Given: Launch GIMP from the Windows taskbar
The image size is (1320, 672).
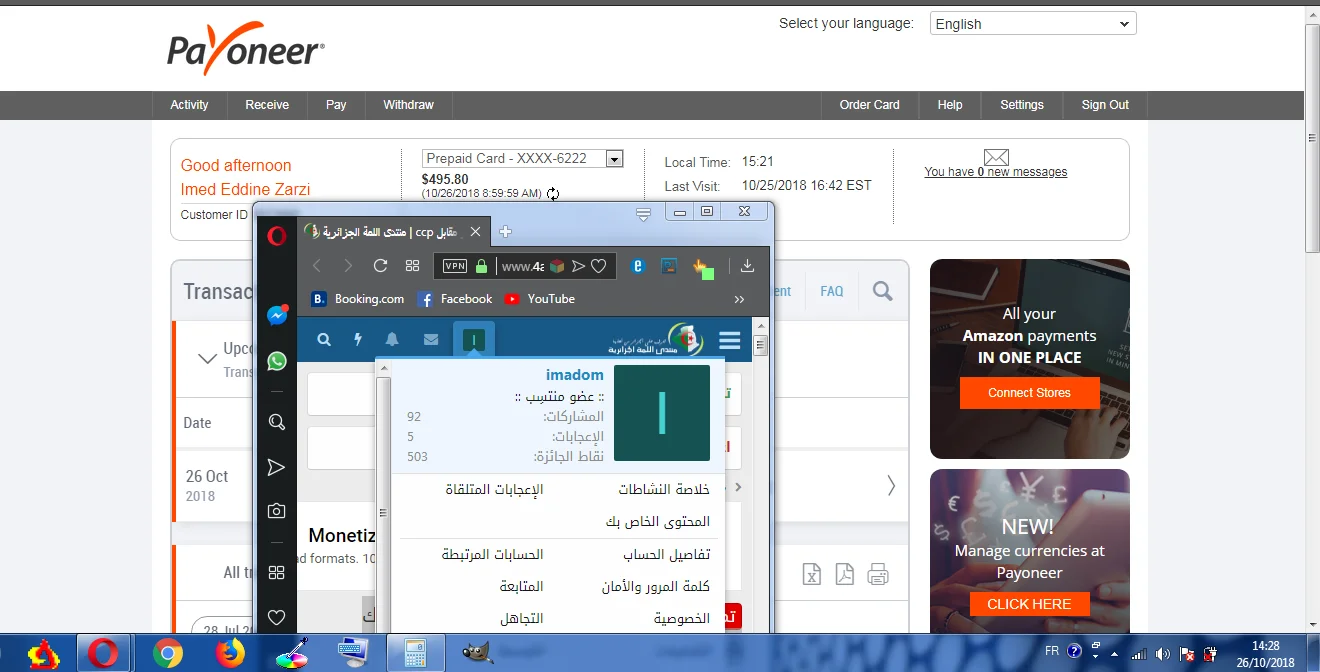Looking at the screenshot, I should 477,653.
